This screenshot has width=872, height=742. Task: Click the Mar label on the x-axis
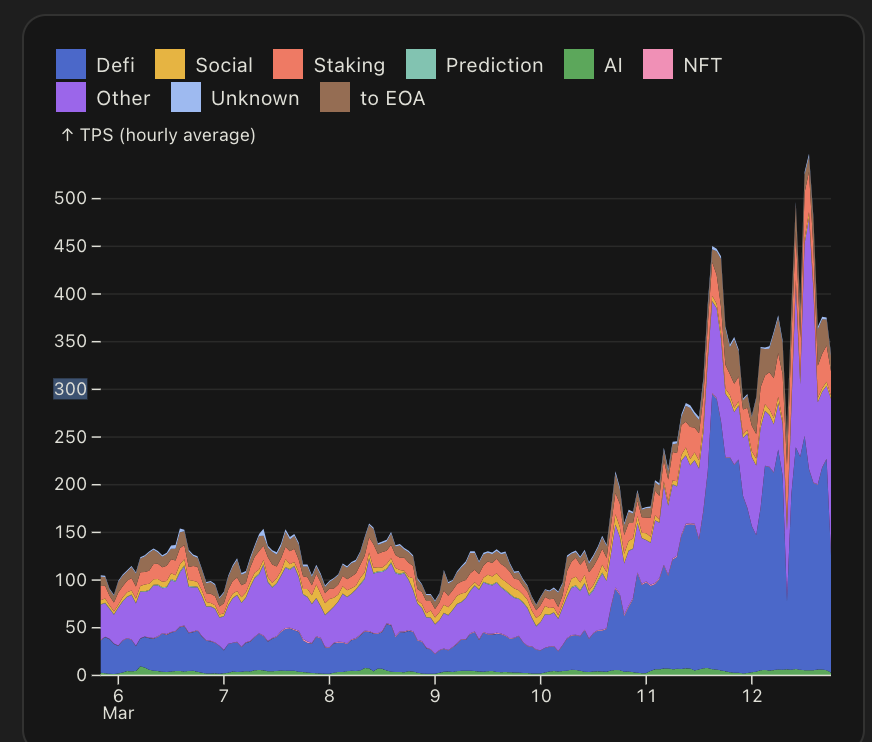[x=118, y=713]
